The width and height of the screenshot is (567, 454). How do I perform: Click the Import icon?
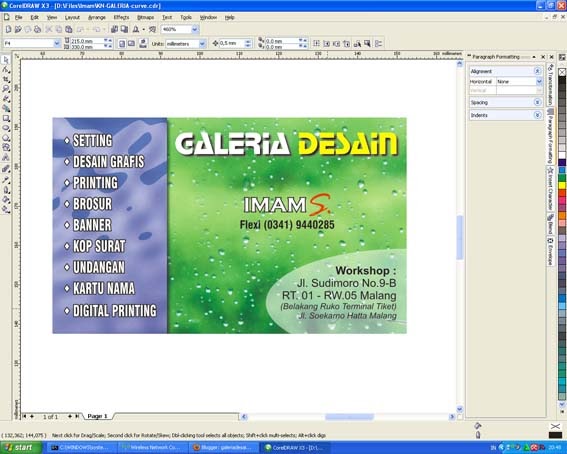pos(114,29)
